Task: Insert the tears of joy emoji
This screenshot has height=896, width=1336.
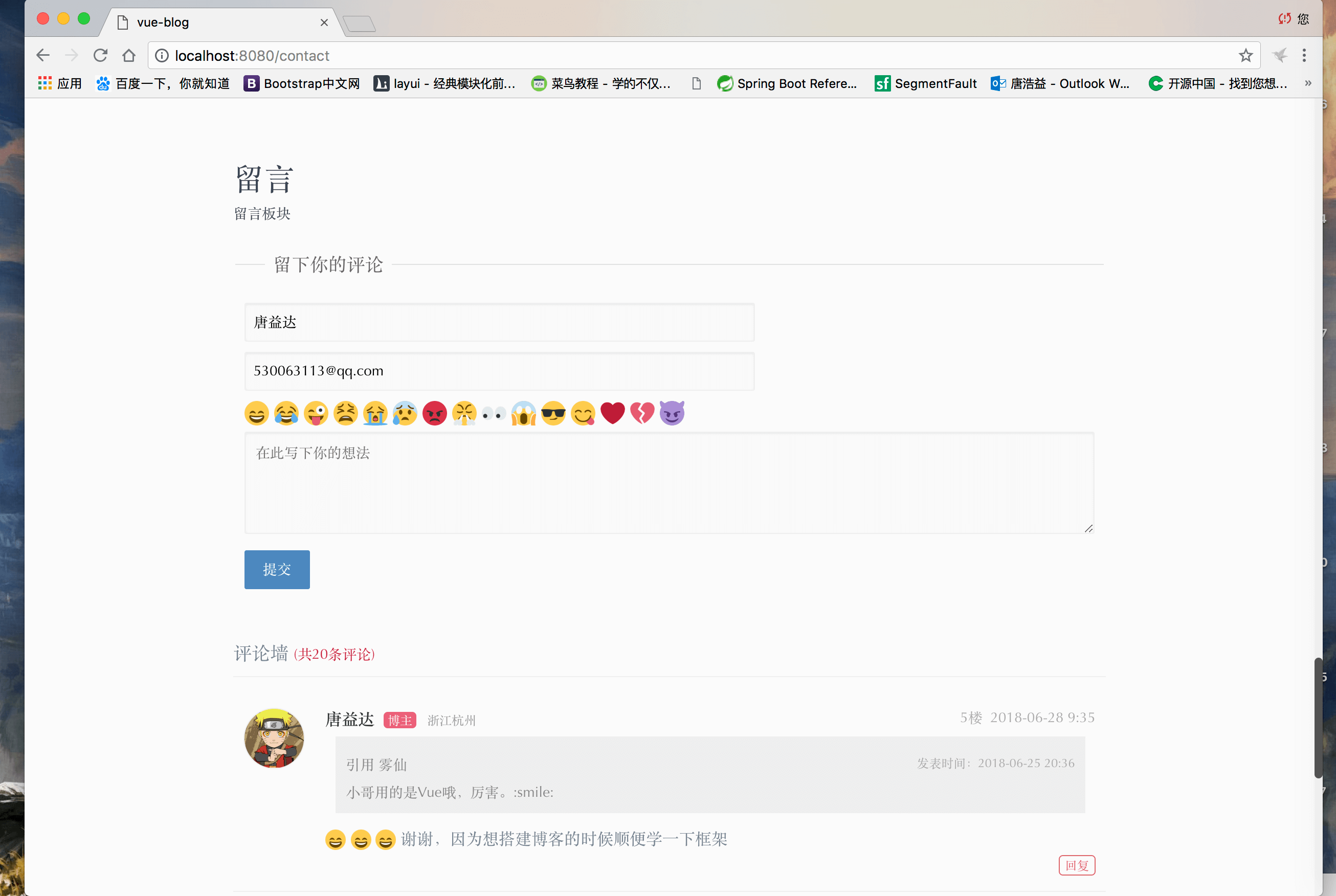Action: (x=286, y=413)
